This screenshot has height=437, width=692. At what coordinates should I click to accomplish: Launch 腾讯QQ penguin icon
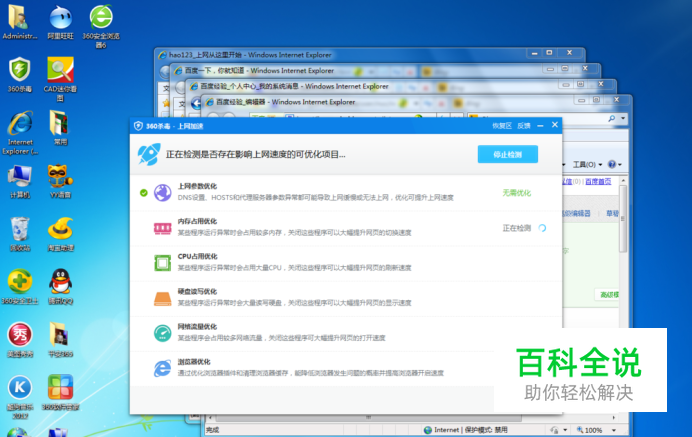[x=60, y=287]
